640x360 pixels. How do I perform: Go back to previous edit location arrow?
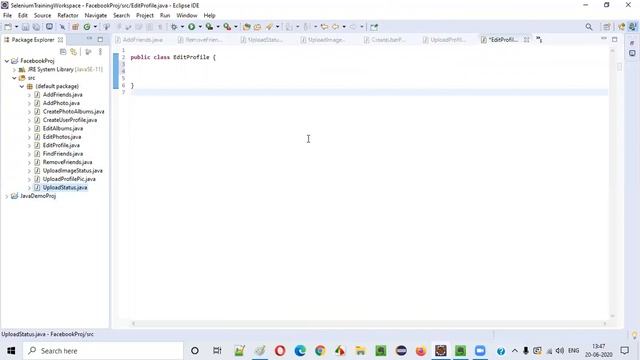[324, 27]
